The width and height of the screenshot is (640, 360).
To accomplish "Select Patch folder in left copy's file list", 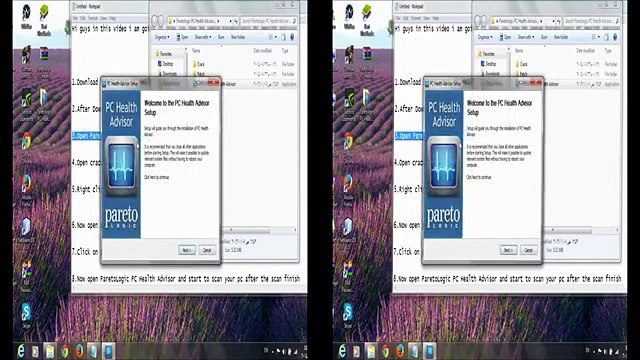I will [199, 74].
